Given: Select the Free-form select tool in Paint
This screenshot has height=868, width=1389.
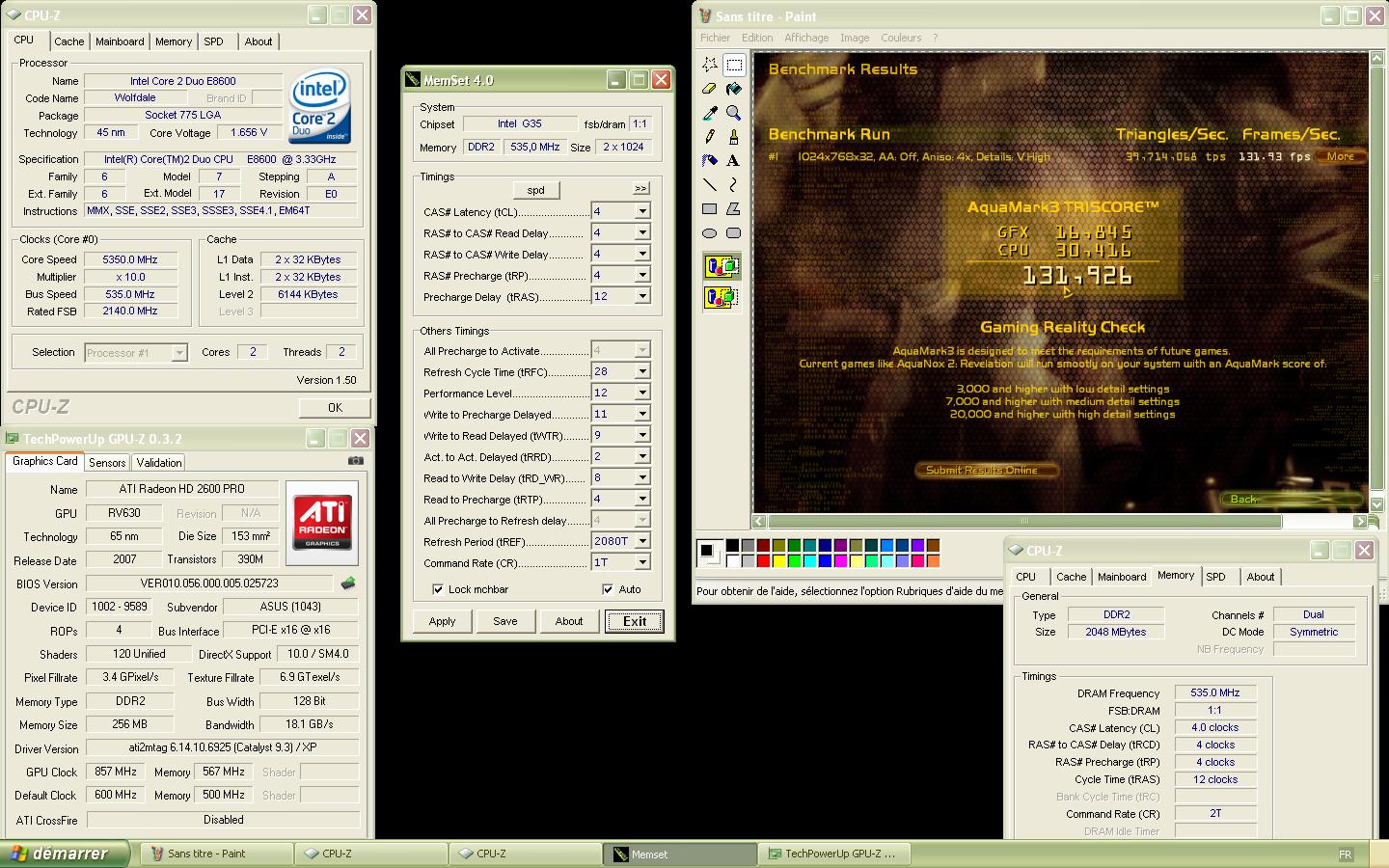Looking at the screenshot, I should pyautogui.click(x=710, y=65).
